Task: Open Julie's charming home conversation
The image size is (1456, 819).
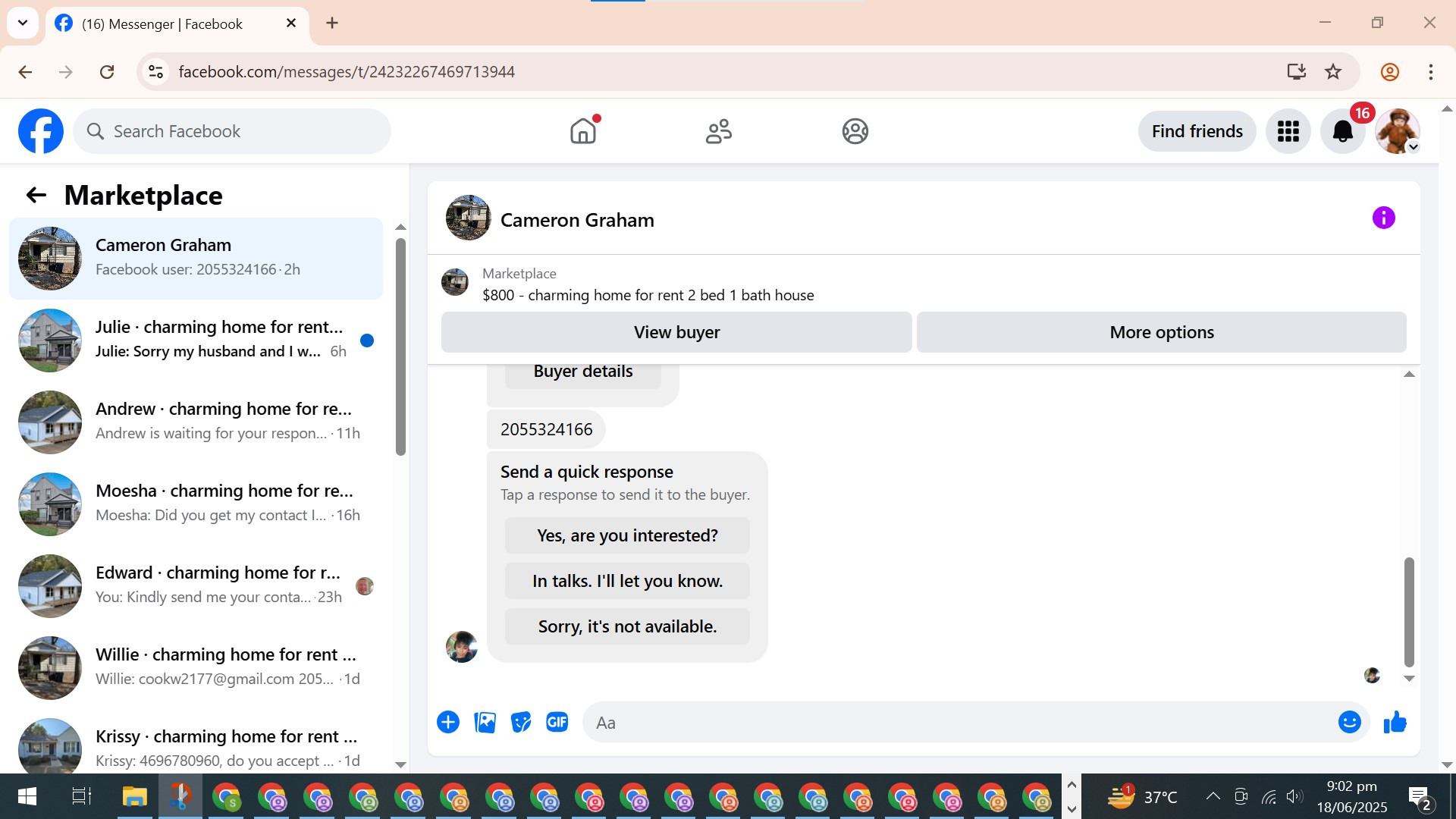Action: tap(196, 340)
